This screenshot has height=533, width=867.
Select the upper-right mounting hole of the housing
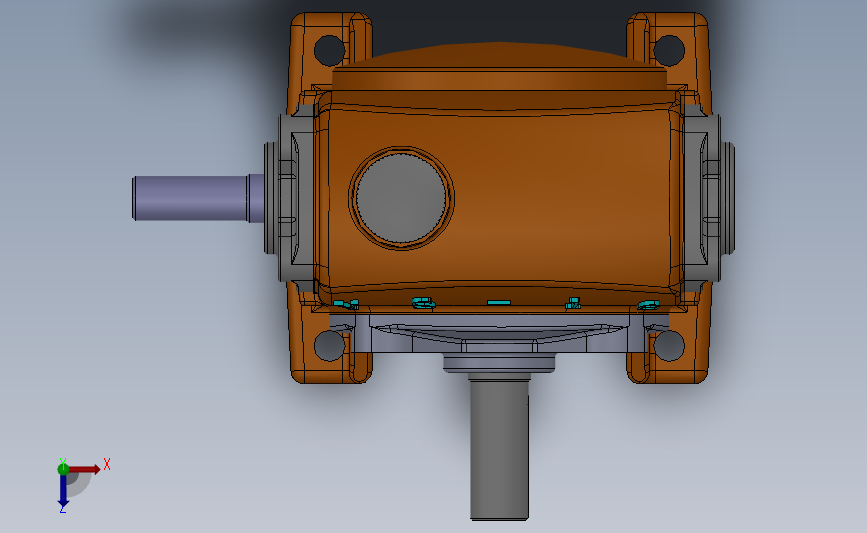[669, 50]
